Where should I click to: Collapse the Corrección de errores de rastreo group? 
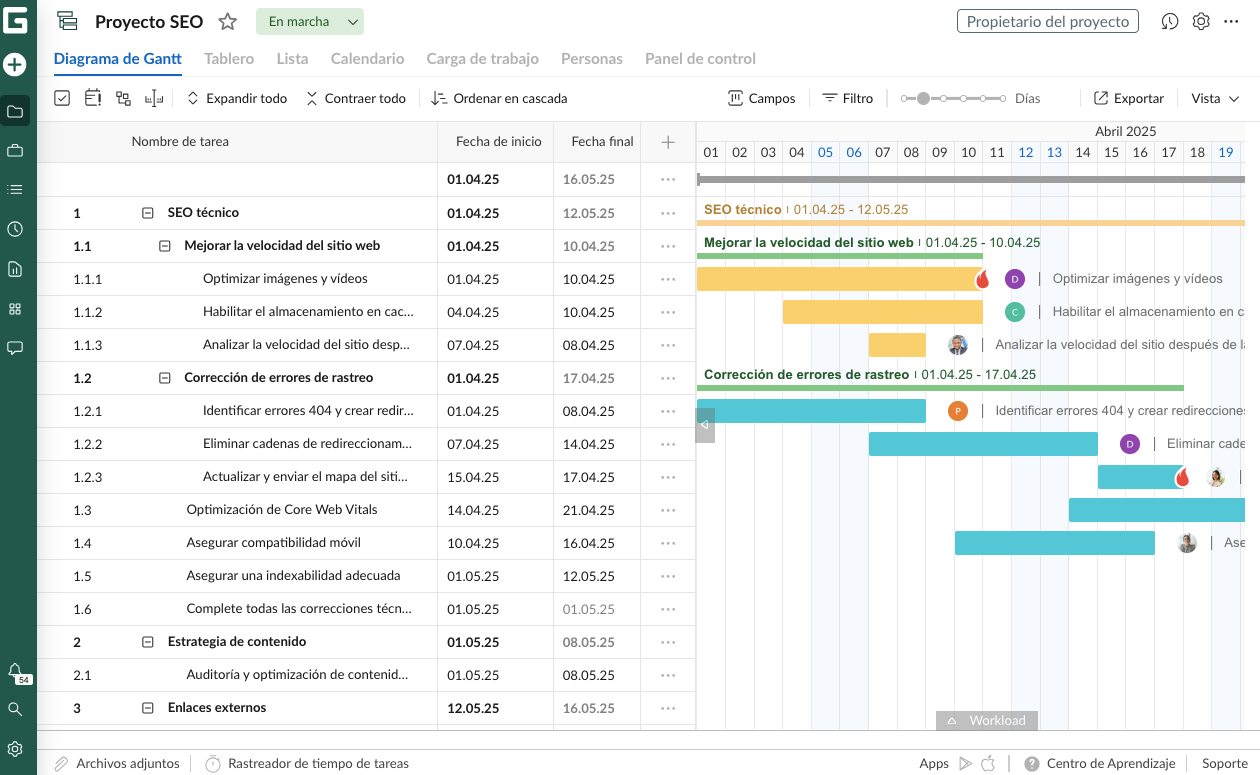[164, 378]
